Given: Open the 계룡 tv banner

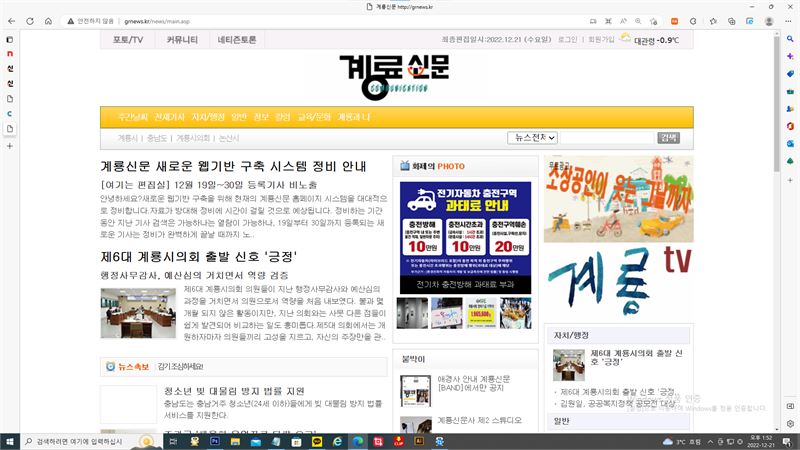Looking at the screenshot, I should 618,281.
